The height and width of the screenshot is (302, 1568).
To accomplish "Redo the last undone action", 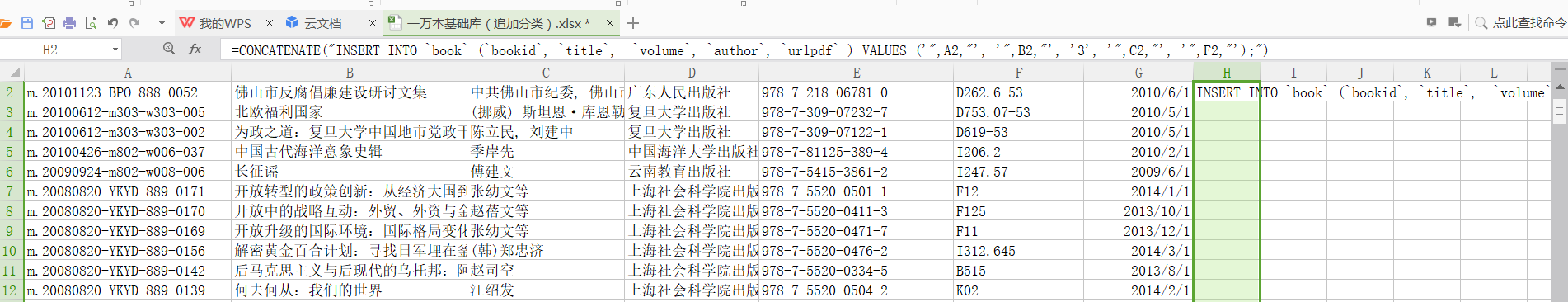I will click(134, 23).
